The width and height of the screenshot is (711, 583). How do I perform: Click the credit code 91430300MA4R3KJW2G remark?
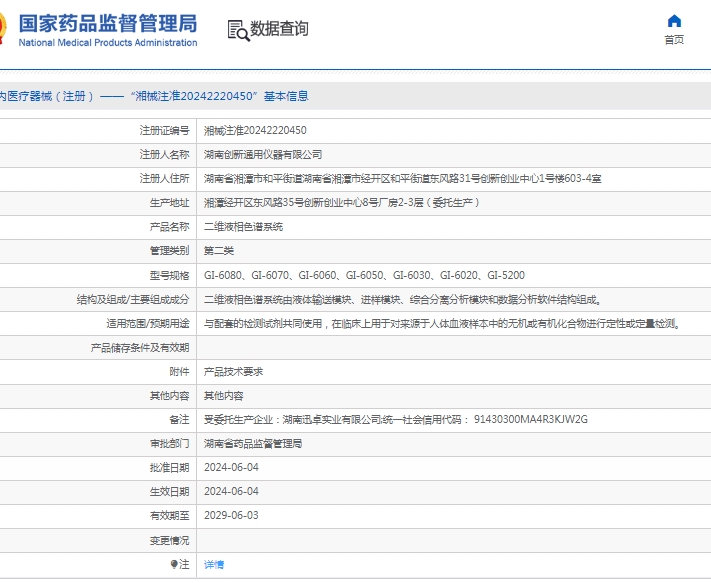click(x=396, y=419)
